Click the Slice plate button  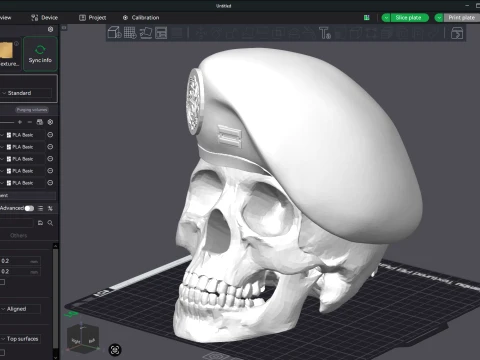pos(409,18)
